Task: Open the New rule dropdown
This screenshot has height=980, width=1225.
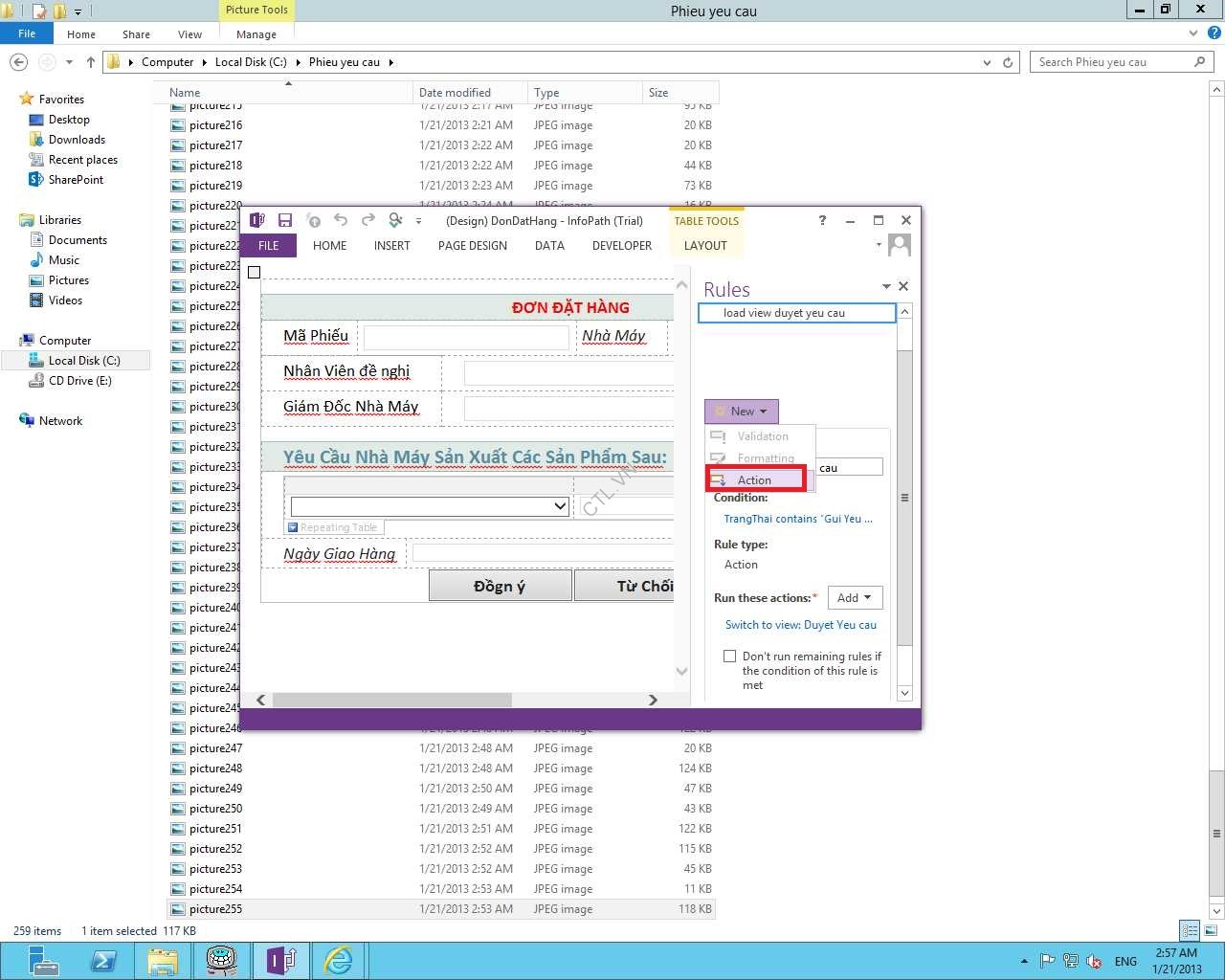Action: (742, 412)
